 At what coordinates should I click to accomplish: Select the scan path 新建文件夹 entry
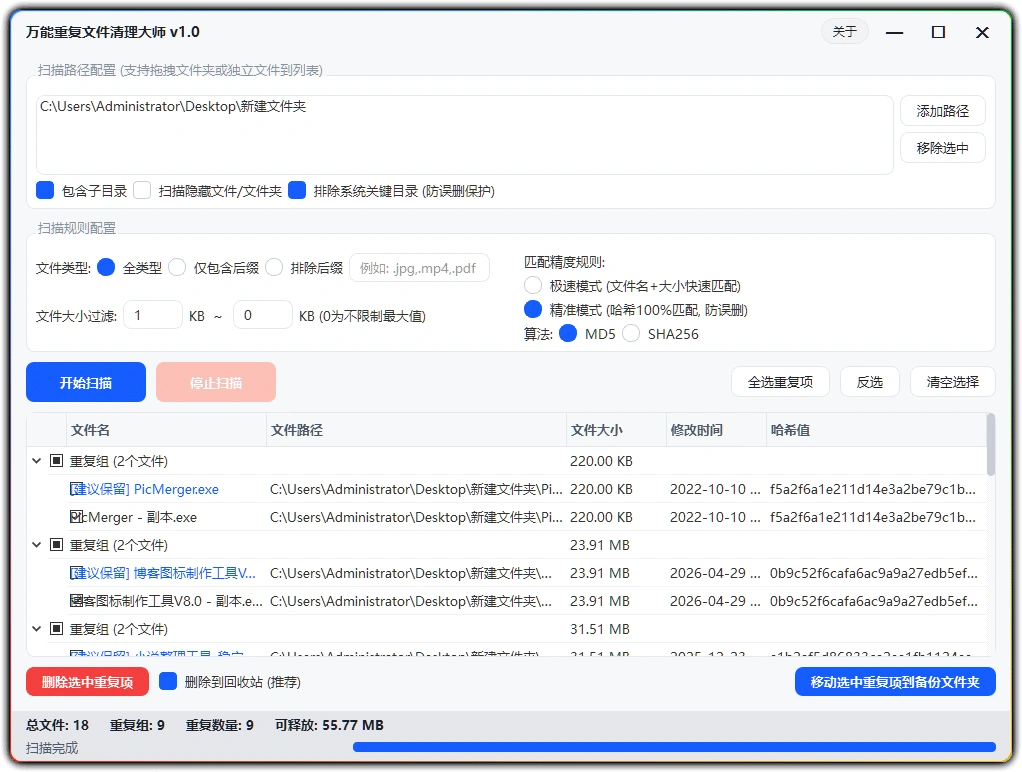pos(173,106)
